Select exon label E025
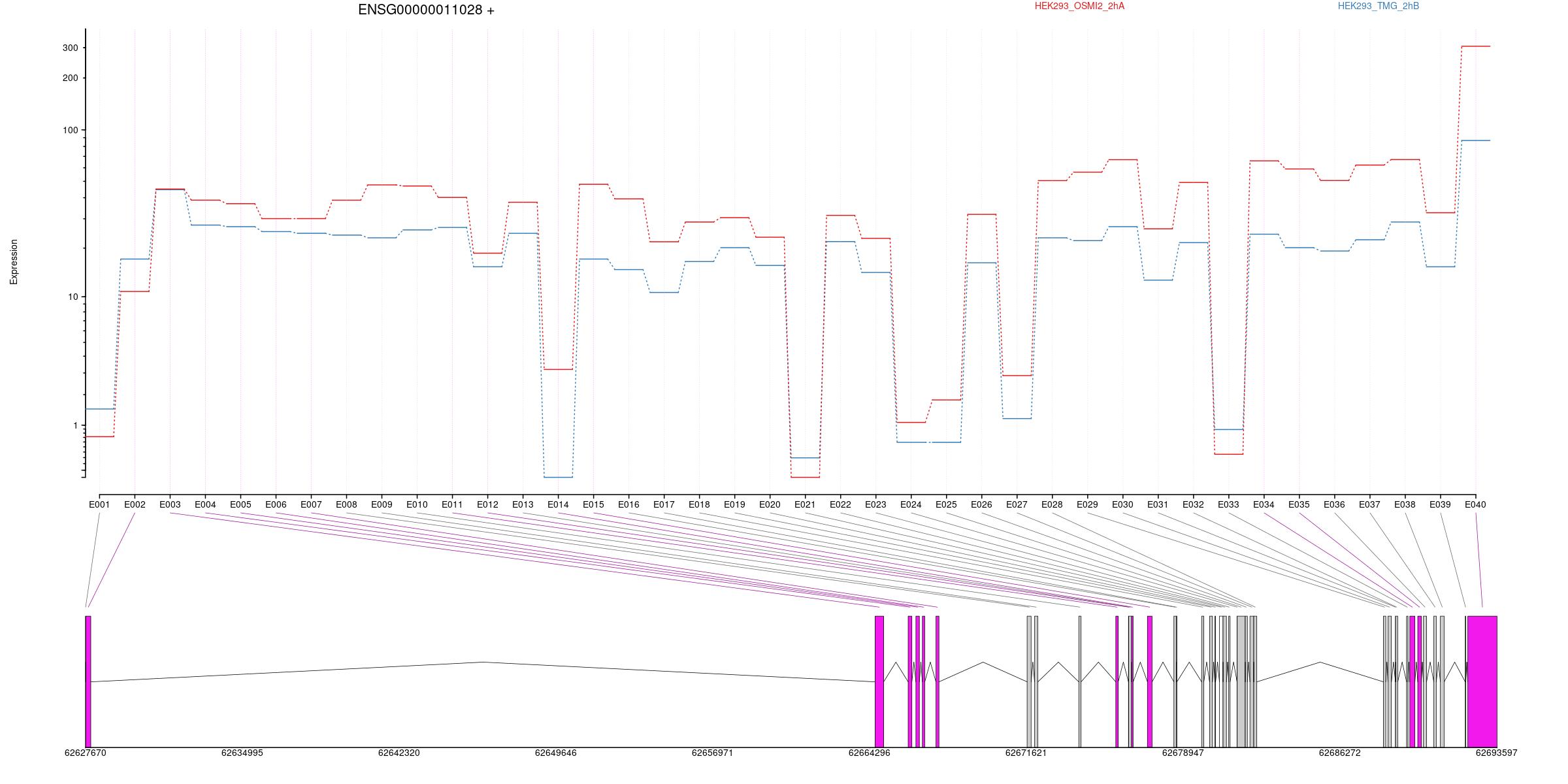The height and width of the screenshot is (784, 1568). (x=946, y=504)
